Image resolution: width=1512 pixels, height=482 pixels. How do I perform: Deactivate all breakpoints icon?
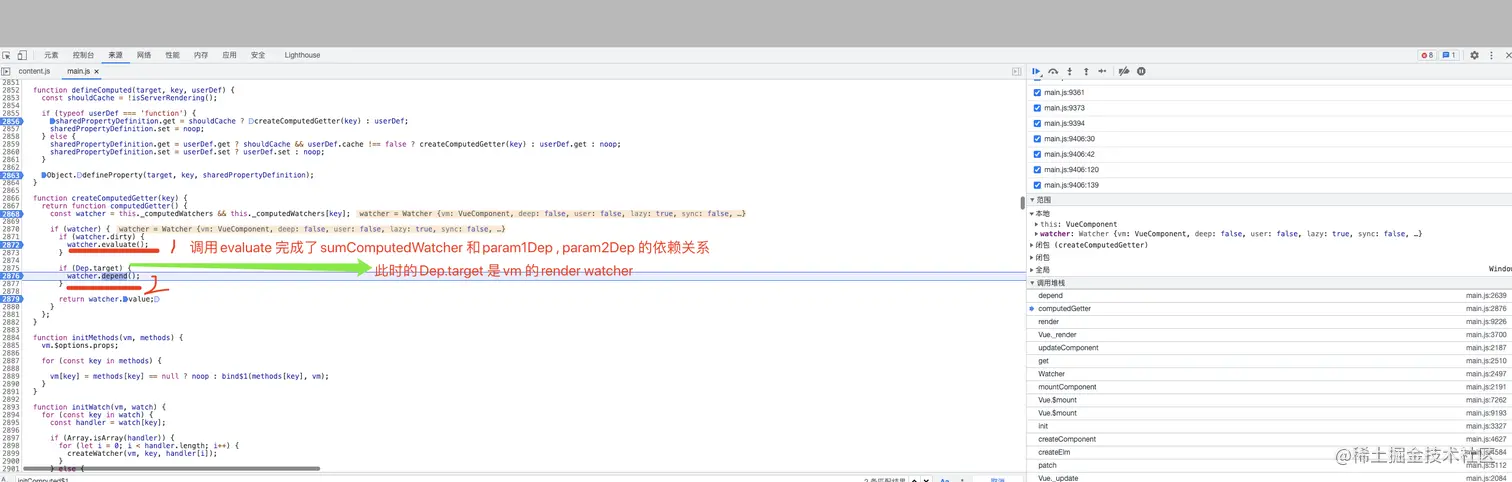click(x=1124, y=72)
